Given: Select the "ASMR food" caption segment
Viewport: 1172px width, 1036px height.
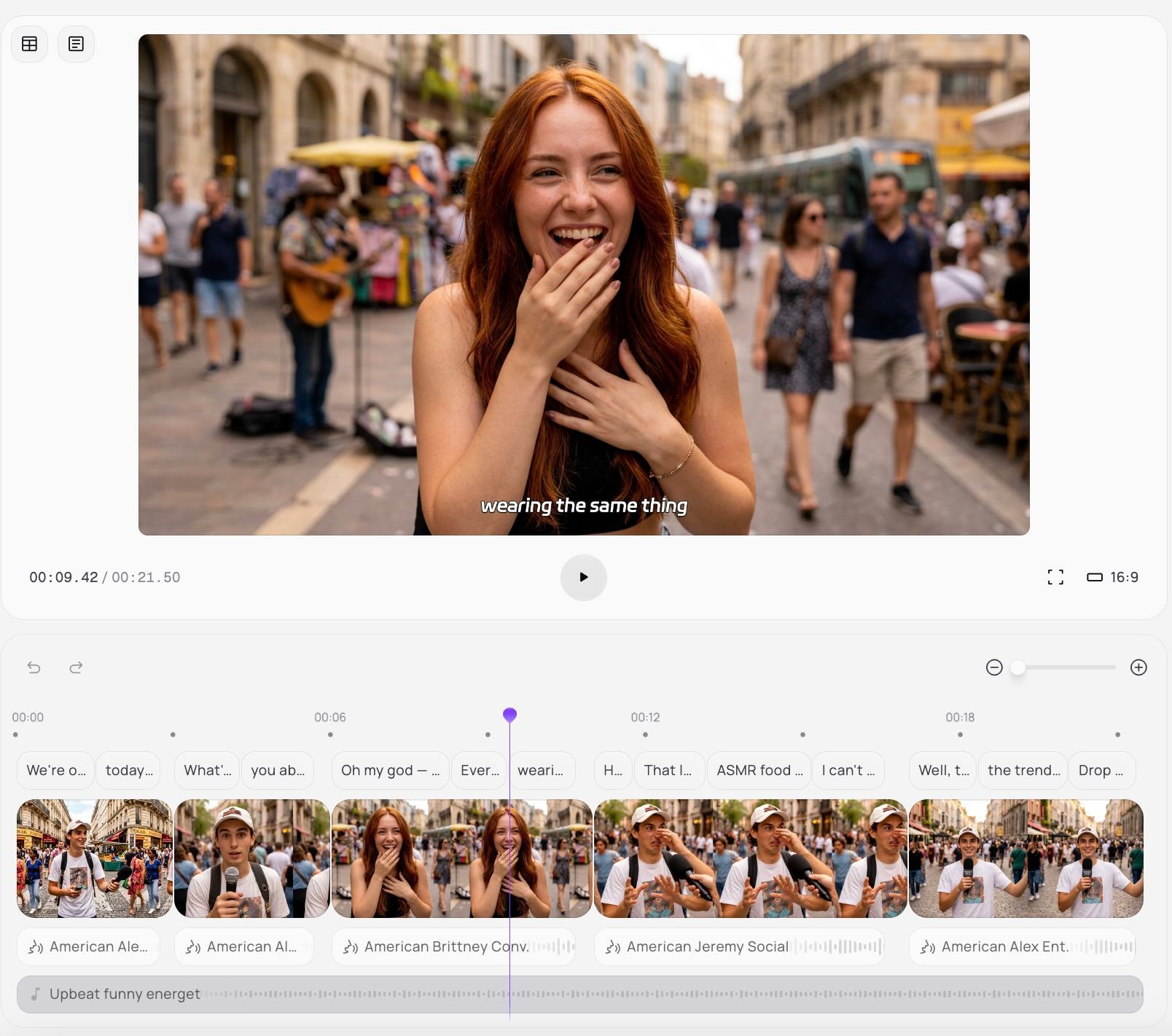Looking at the screenshot, I should [x=759, y=770].
